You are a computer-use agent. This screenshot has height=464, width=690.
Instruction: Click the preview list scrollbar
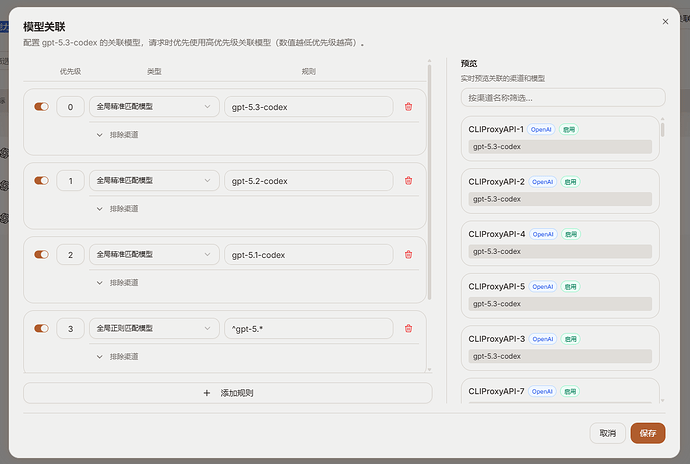[662, 129]
